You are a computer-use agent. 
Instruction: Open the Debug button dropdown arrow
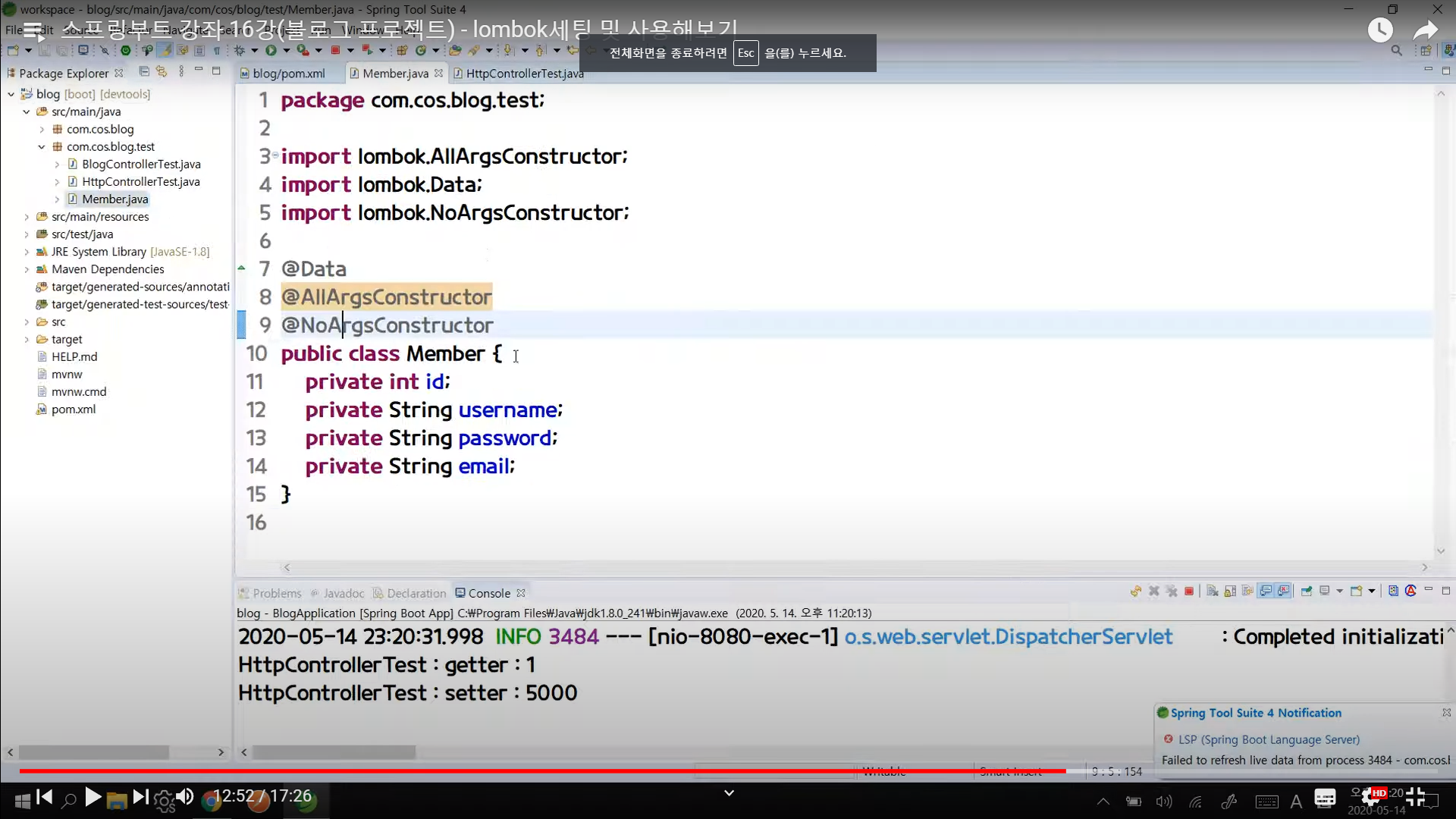pos(255,51)
